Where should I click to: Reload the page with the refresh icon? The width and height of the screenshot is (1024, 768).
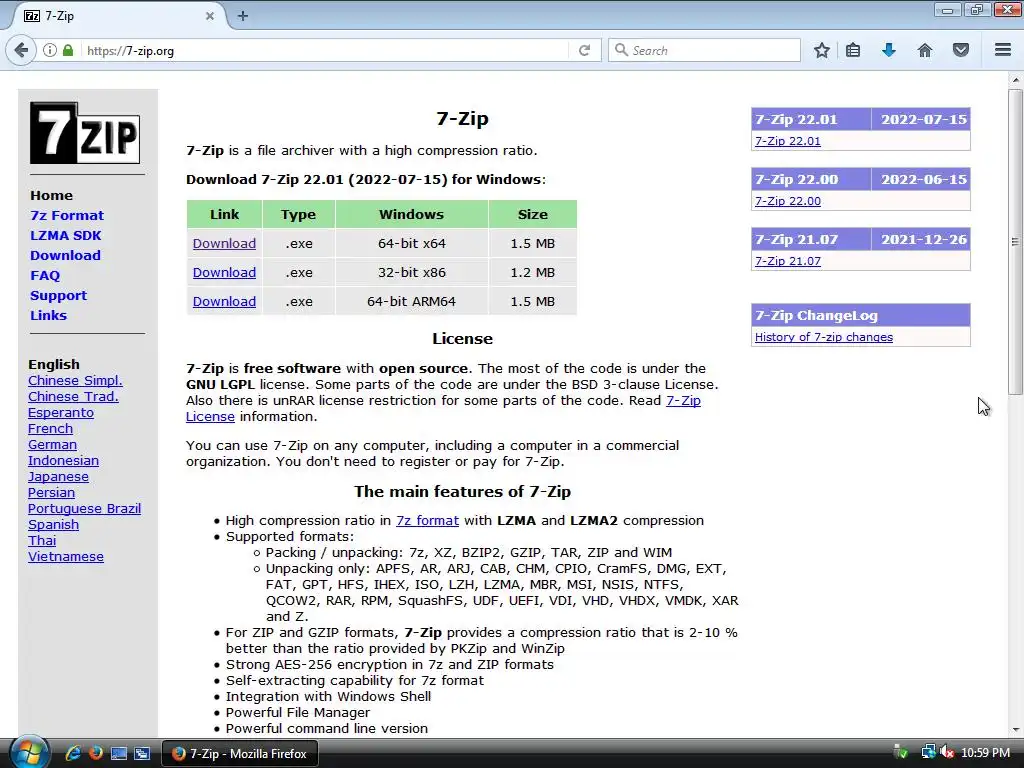point(584,50)
